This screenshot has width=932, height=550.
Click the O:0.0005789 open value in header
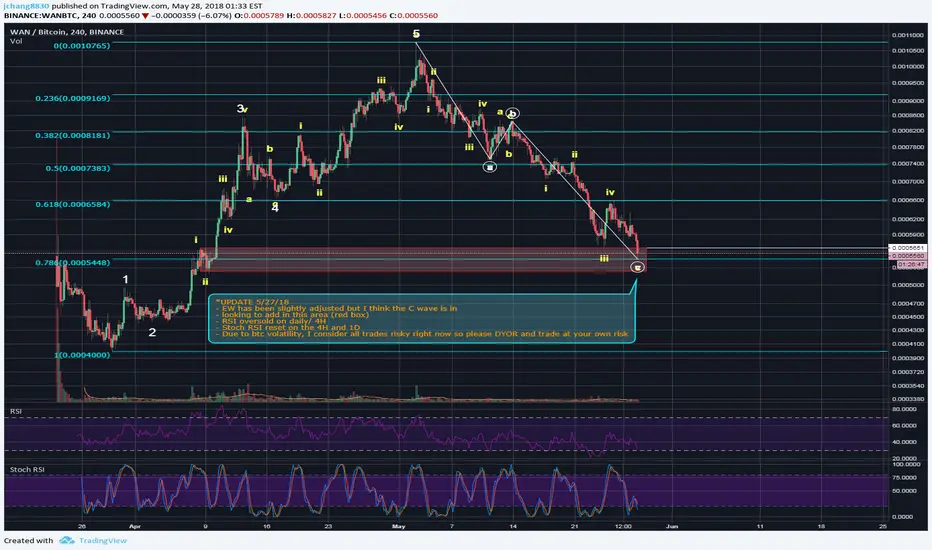coord(259,15)
